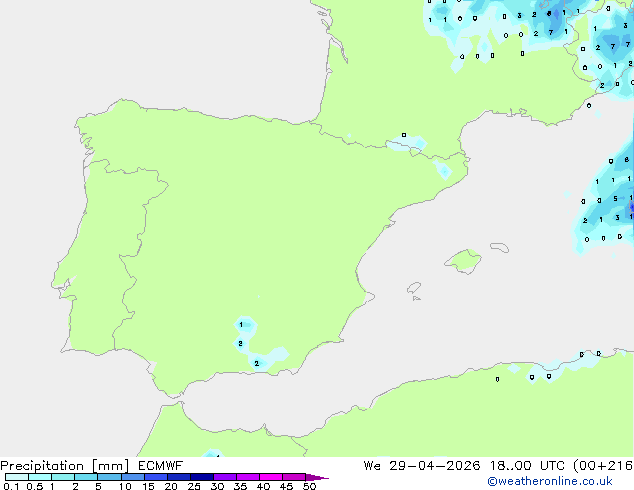Click the "25" legend scale value

click(194, 486)
